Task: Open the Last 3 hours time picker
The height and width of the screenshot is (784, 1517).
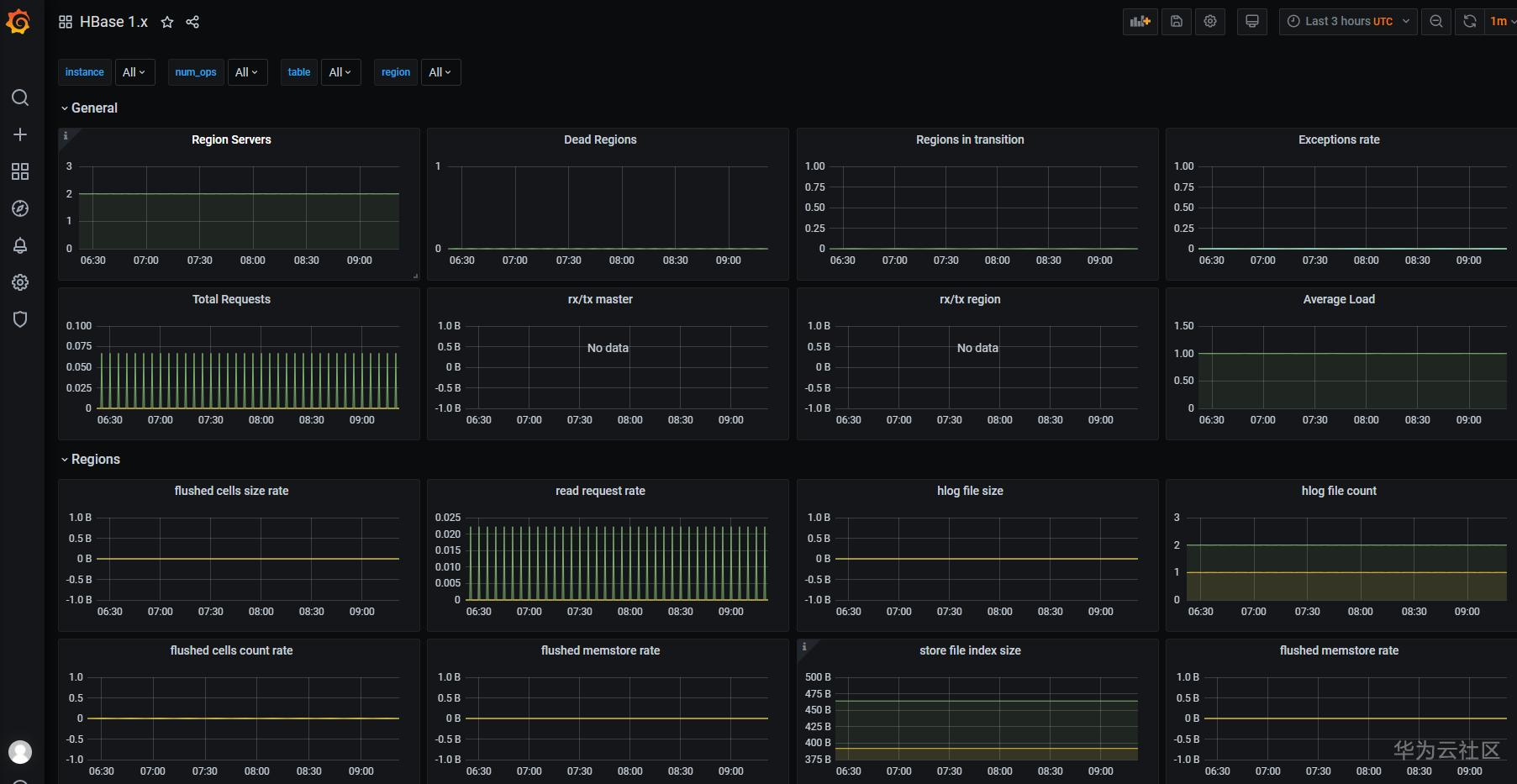Action: pyautogui.click(x=1348, y=22)
